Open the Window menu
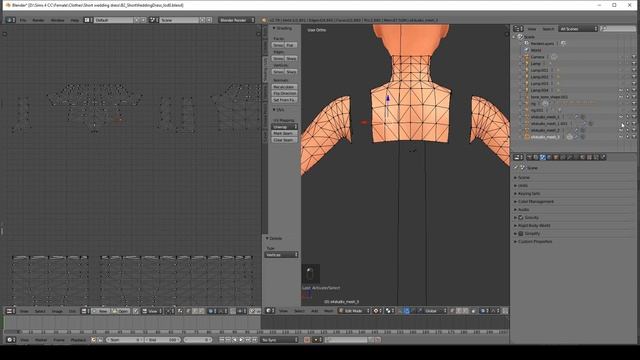This screenshot has height=360, width=640. pos(57,20)
